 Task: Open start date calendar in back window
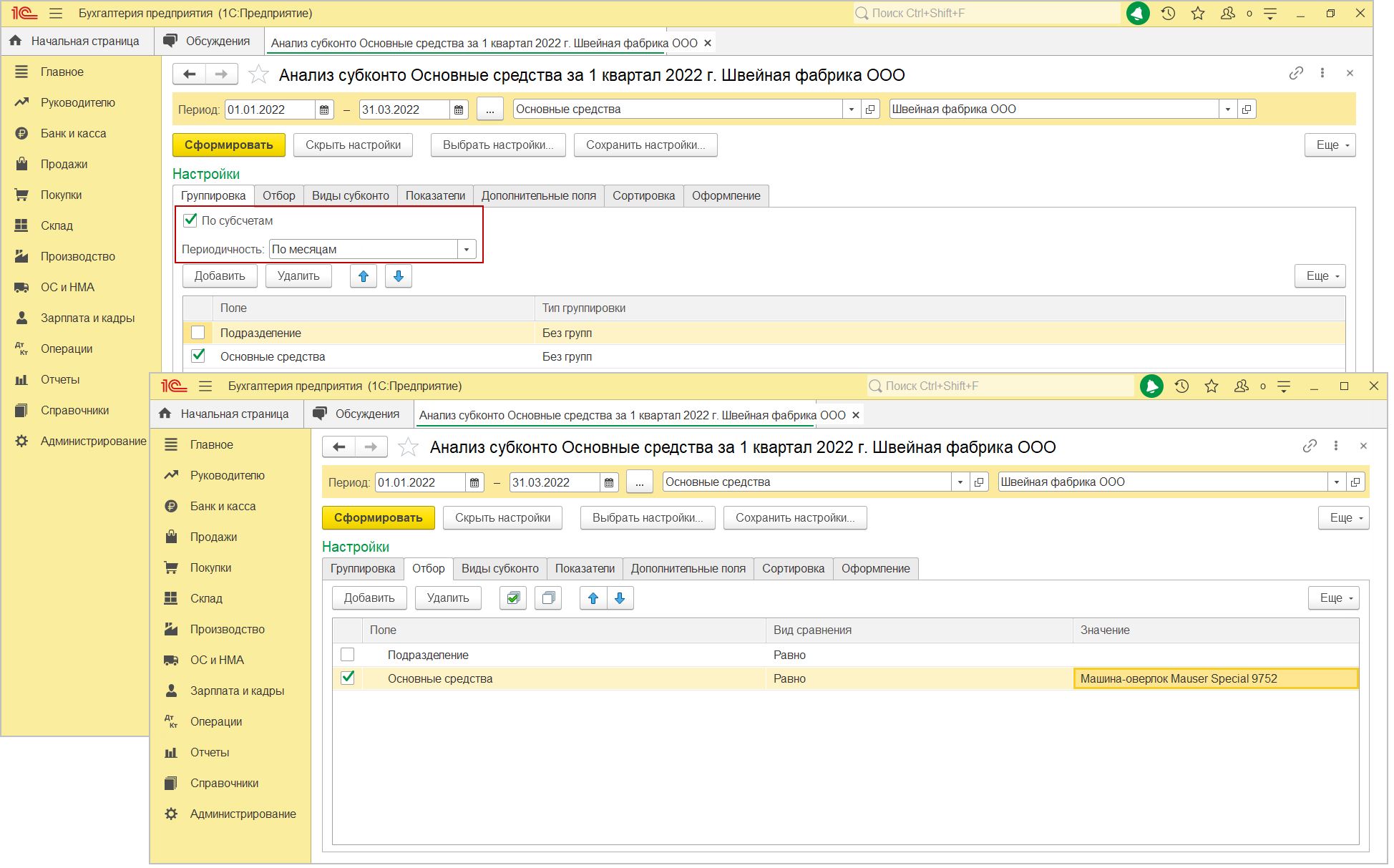click(x=324, y=110)
